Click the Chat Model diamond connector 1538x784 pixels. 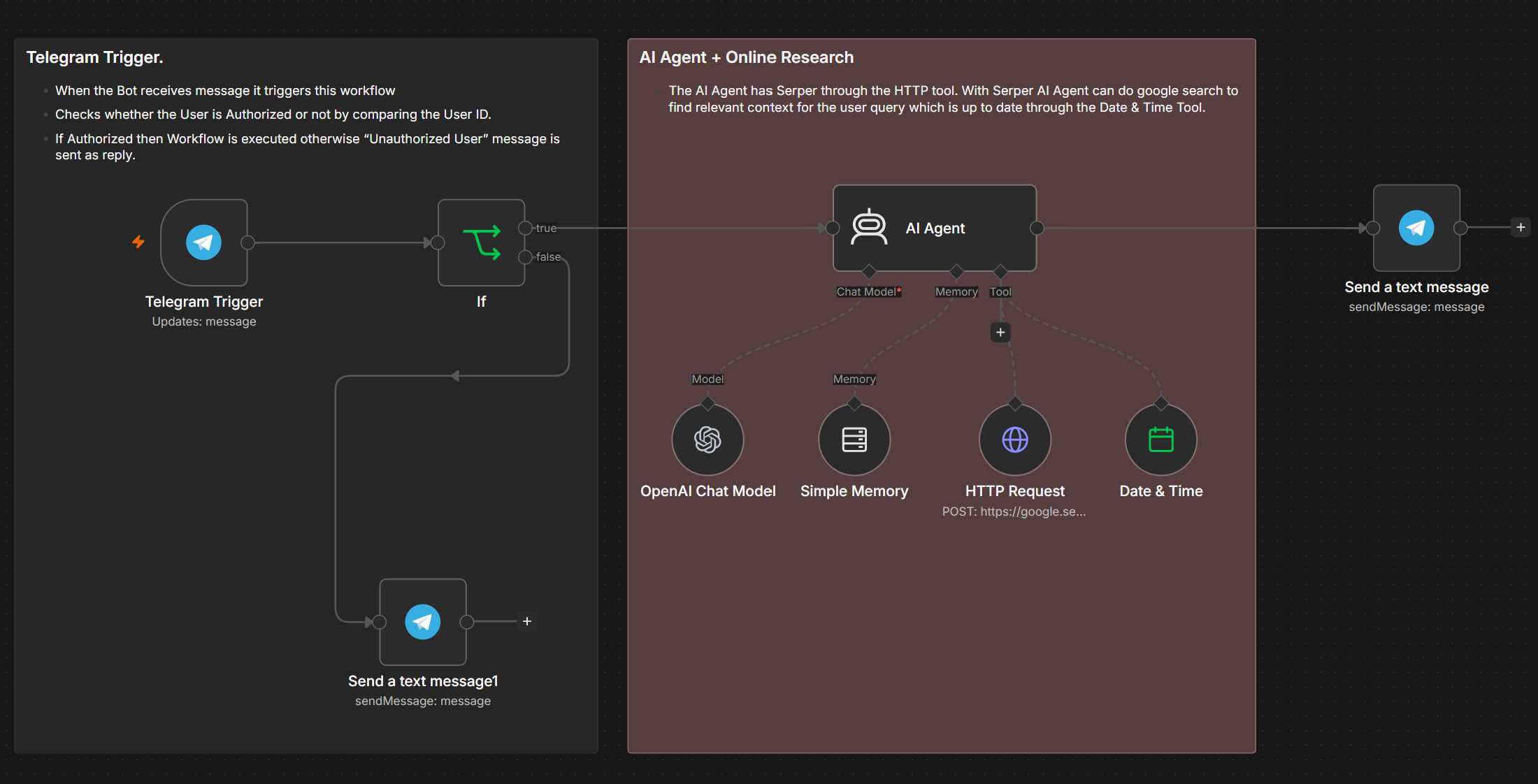(x=869, y=271)
